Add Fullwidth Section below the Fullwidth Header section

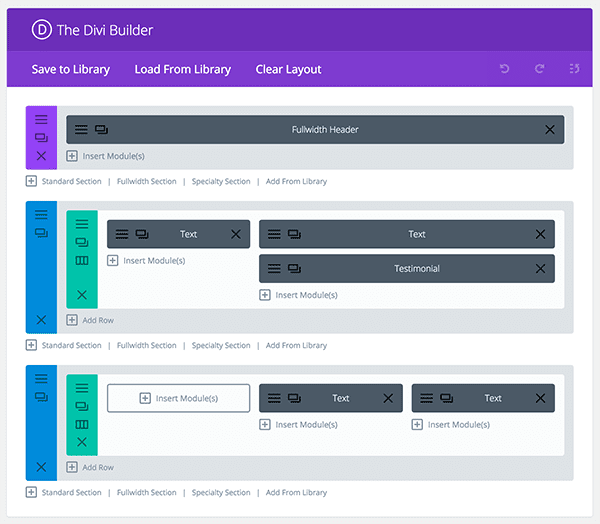click(x=147, y=181)
